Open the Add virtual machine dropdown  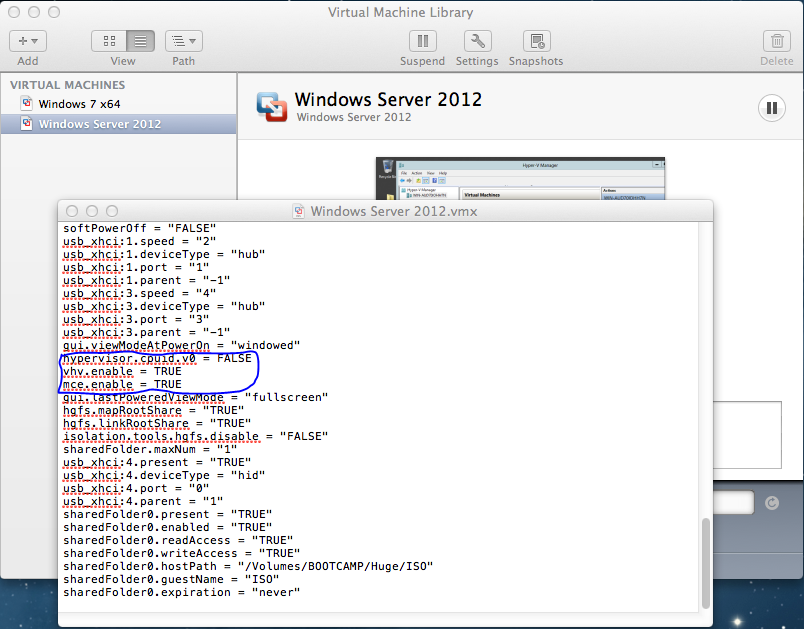point(28,41)
